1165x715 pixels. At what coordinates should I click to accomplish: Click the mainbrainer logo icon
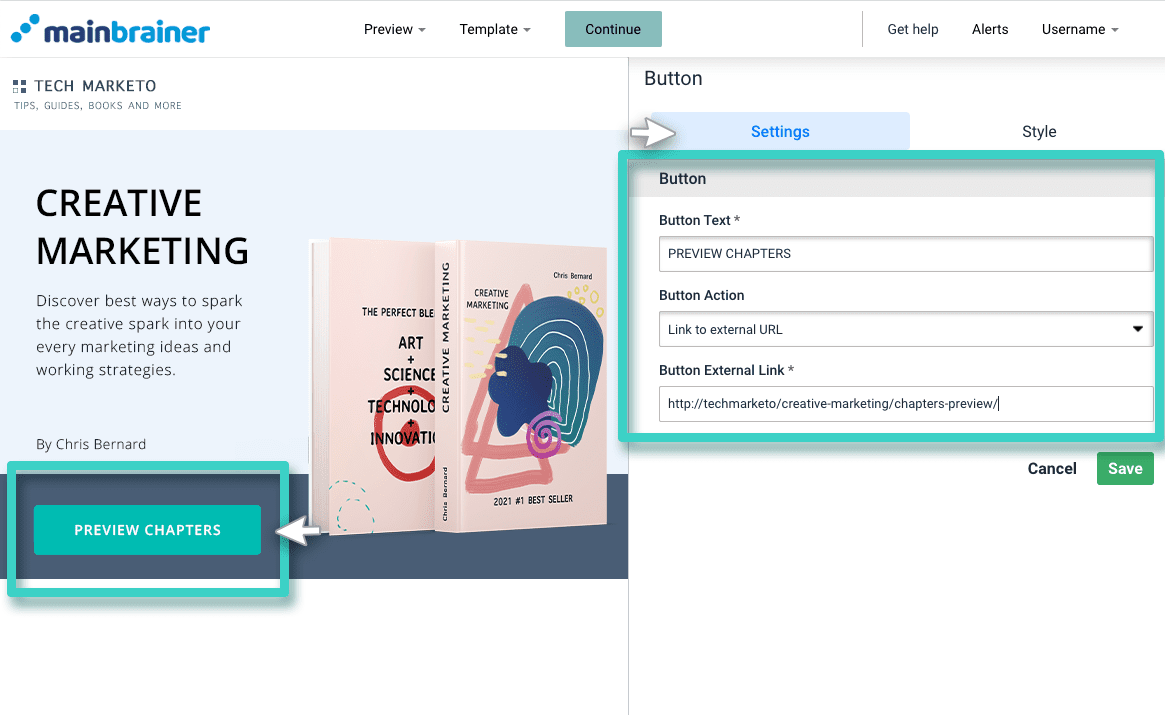pyautogui.click(x=26, y=29)
